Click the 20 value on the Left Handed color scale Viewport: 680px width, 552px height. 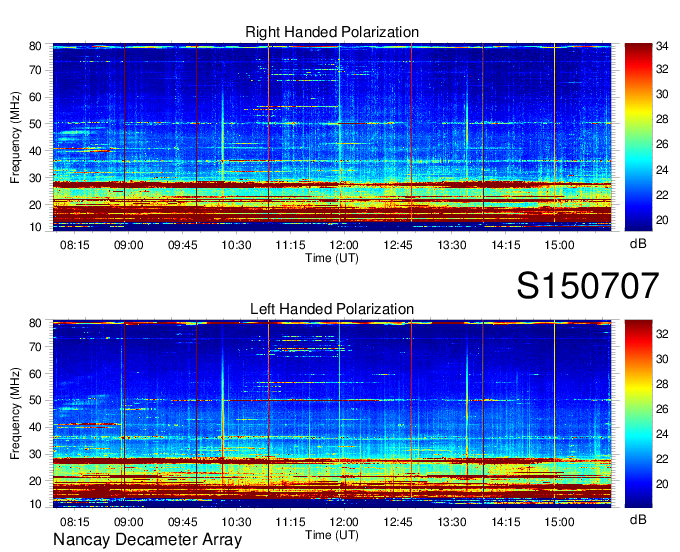(662, 484)
